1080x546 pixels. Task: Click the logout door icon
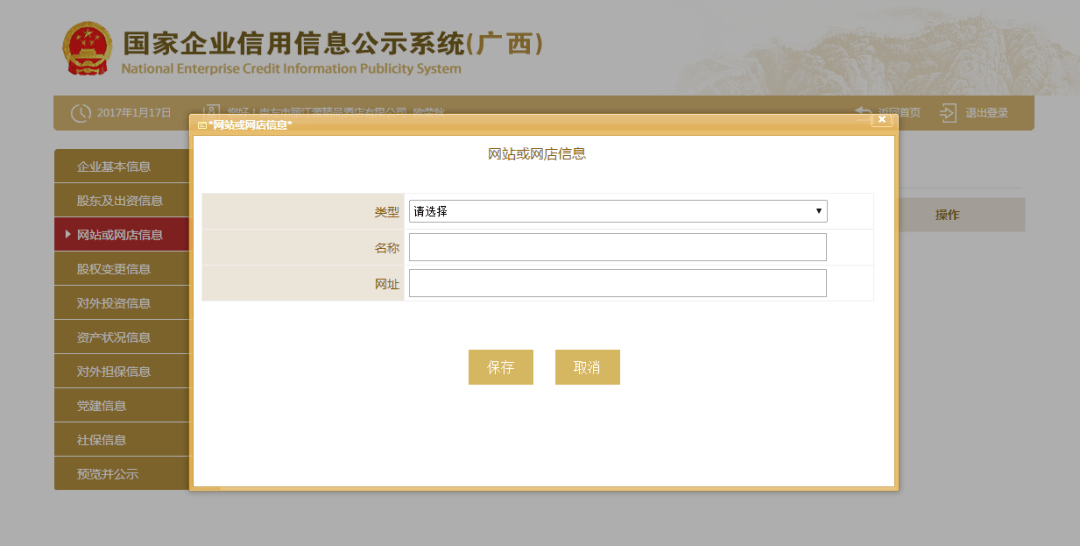[x=948, y=113]
